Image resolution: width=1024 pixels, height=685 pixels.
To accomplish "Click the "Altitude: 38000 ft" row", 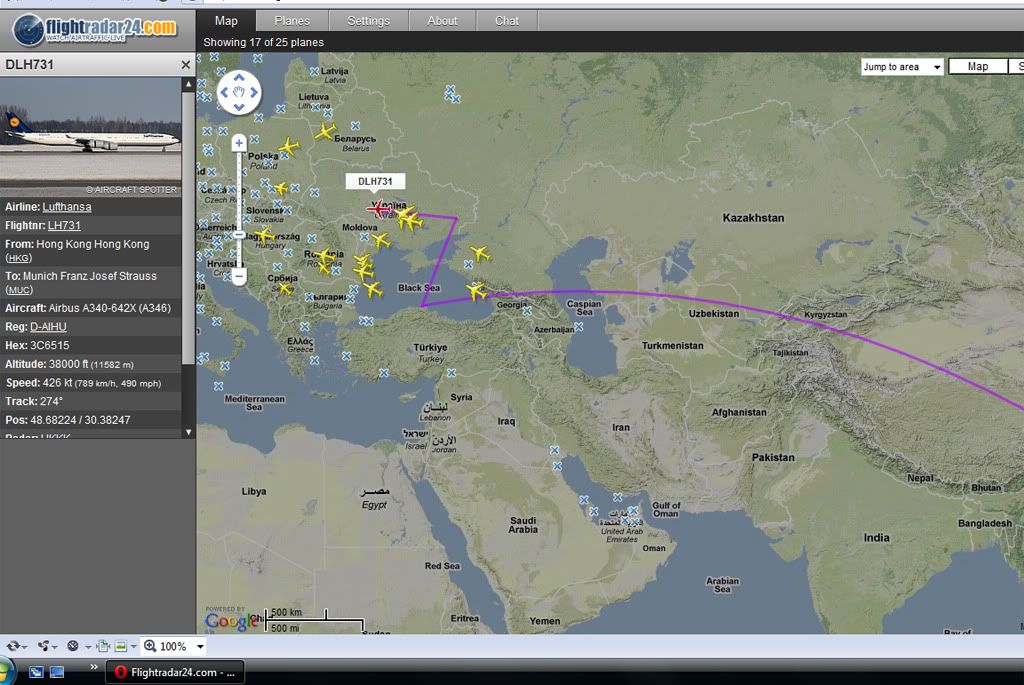I will point(91,364).
